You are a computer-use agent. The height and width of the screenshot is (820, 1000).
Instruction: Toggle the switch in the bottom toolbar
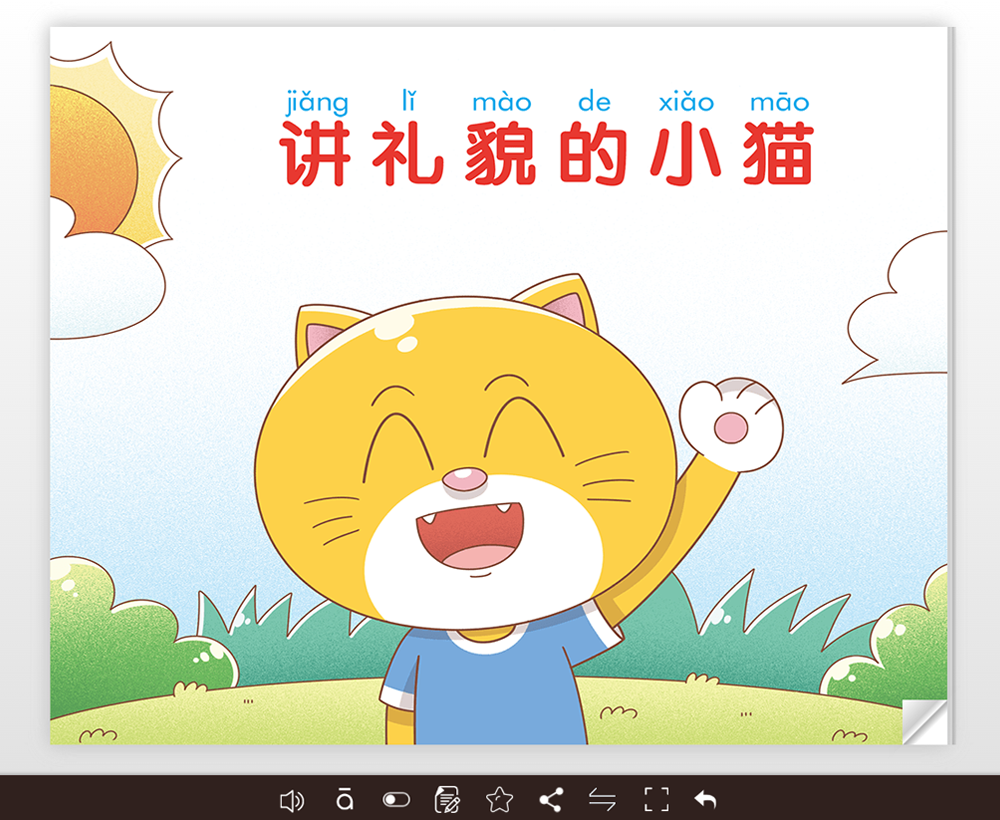[x=396, y=800]
